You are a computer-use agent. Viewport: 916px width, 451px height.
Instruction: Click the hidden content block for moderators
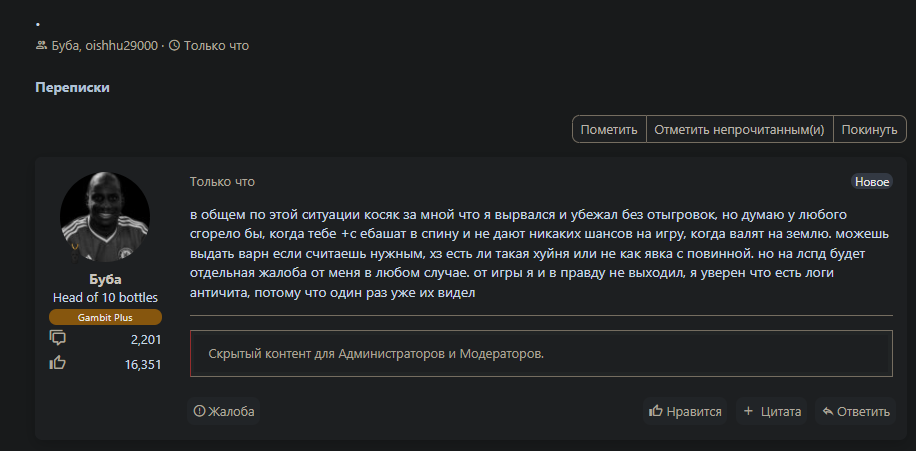click(x=541, y=354)
